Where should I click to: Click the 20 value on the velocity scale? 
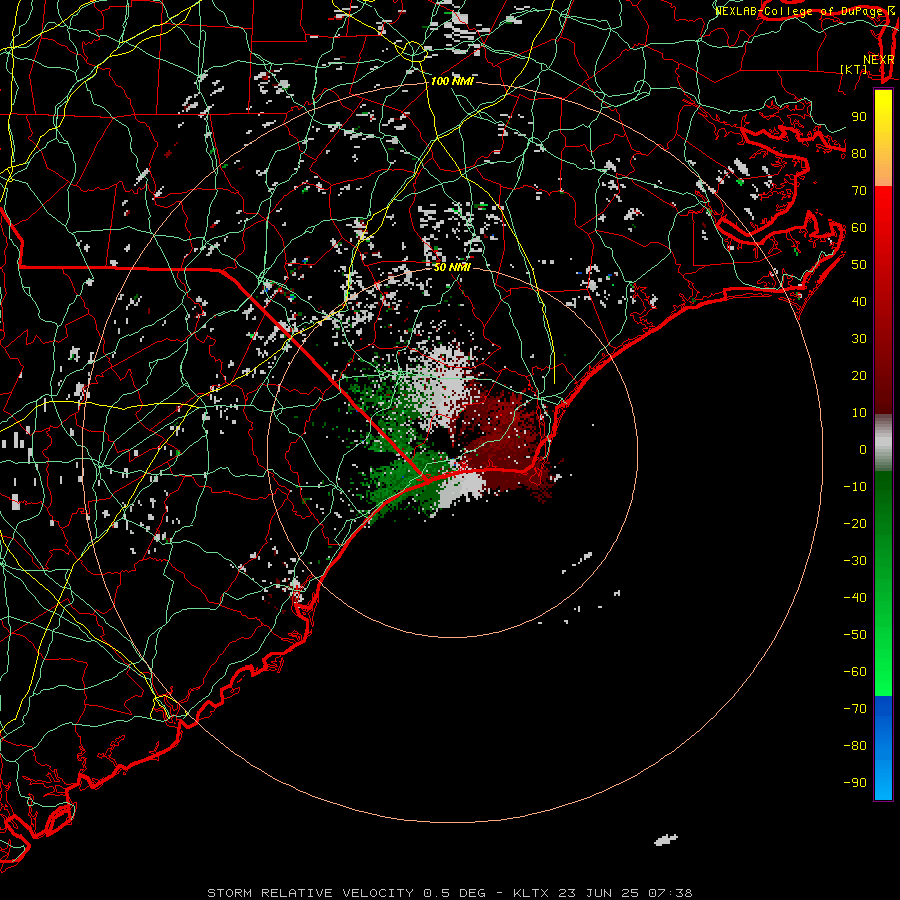[x=859, y=376]
